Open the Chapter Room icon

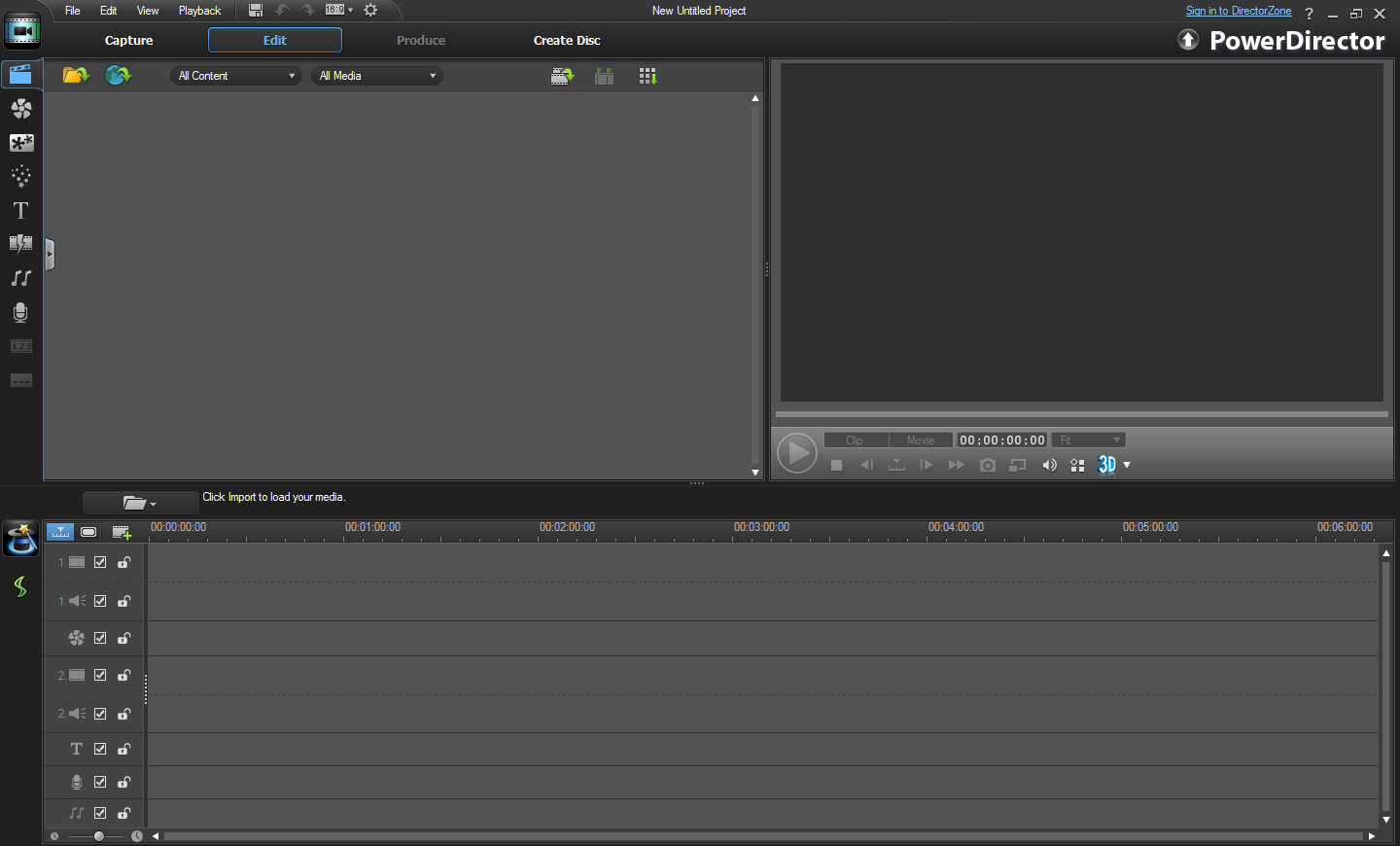20,346
